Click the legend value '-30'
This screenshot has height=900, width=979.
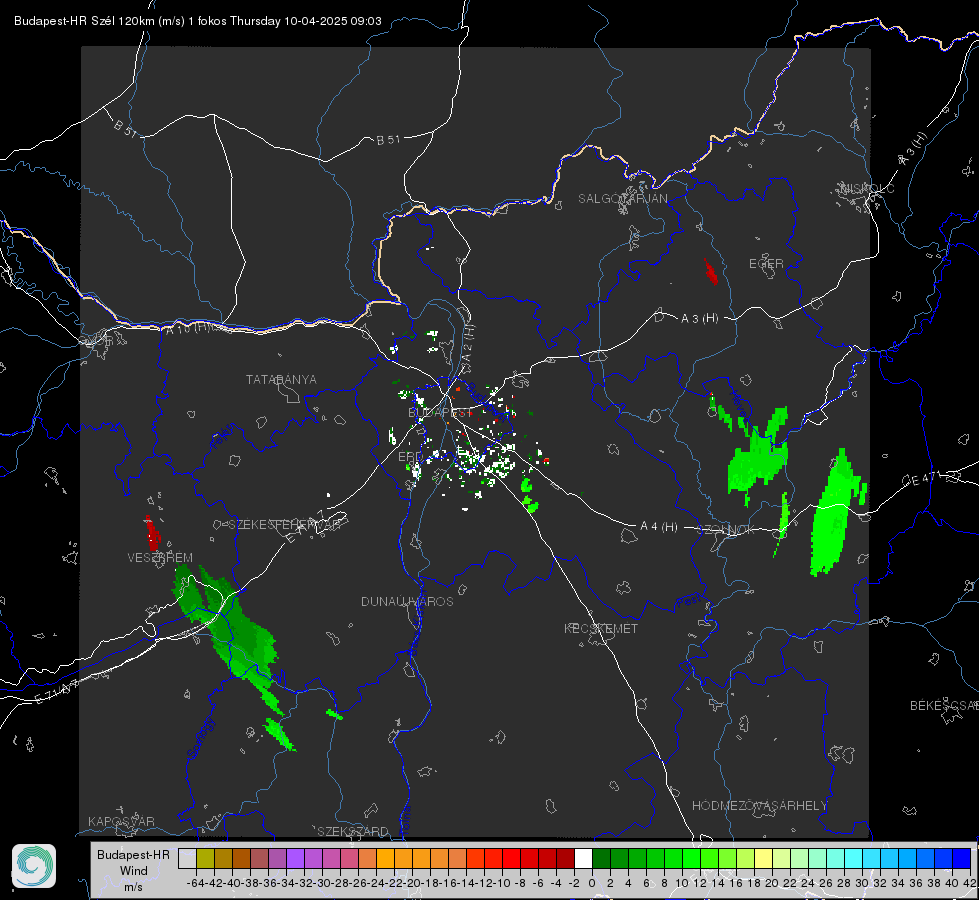tap(321, 883)
